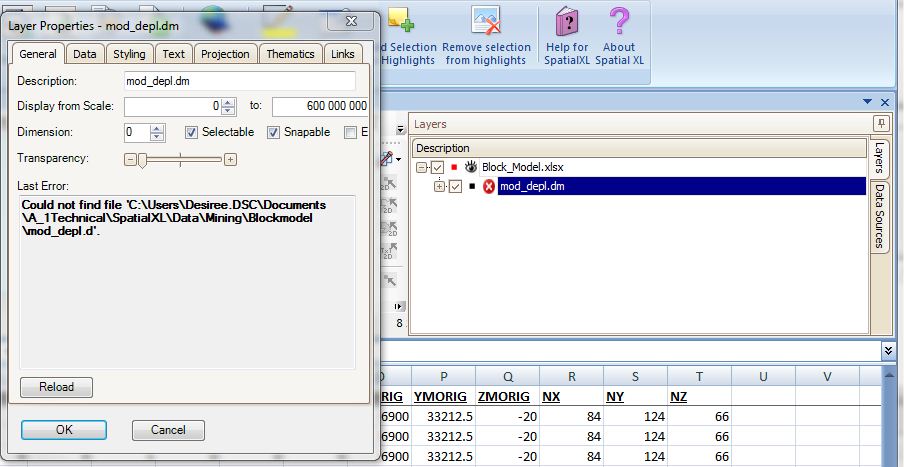This screenshot has width=904, height=467.
Task: Click the Help for SpatialXL book icon
Action: (566, 22)
